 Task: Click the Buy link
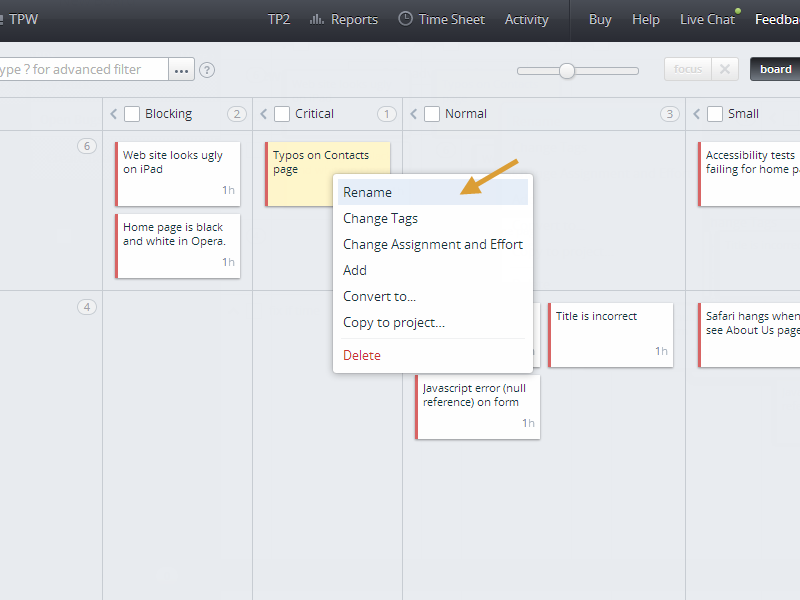(x=600, y=19)
